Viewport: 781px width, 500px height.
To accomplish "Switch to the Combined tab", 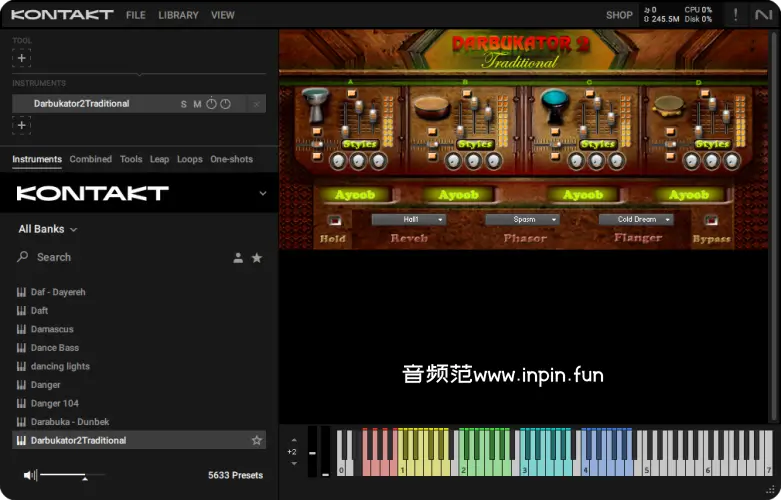I will point(91,159).
